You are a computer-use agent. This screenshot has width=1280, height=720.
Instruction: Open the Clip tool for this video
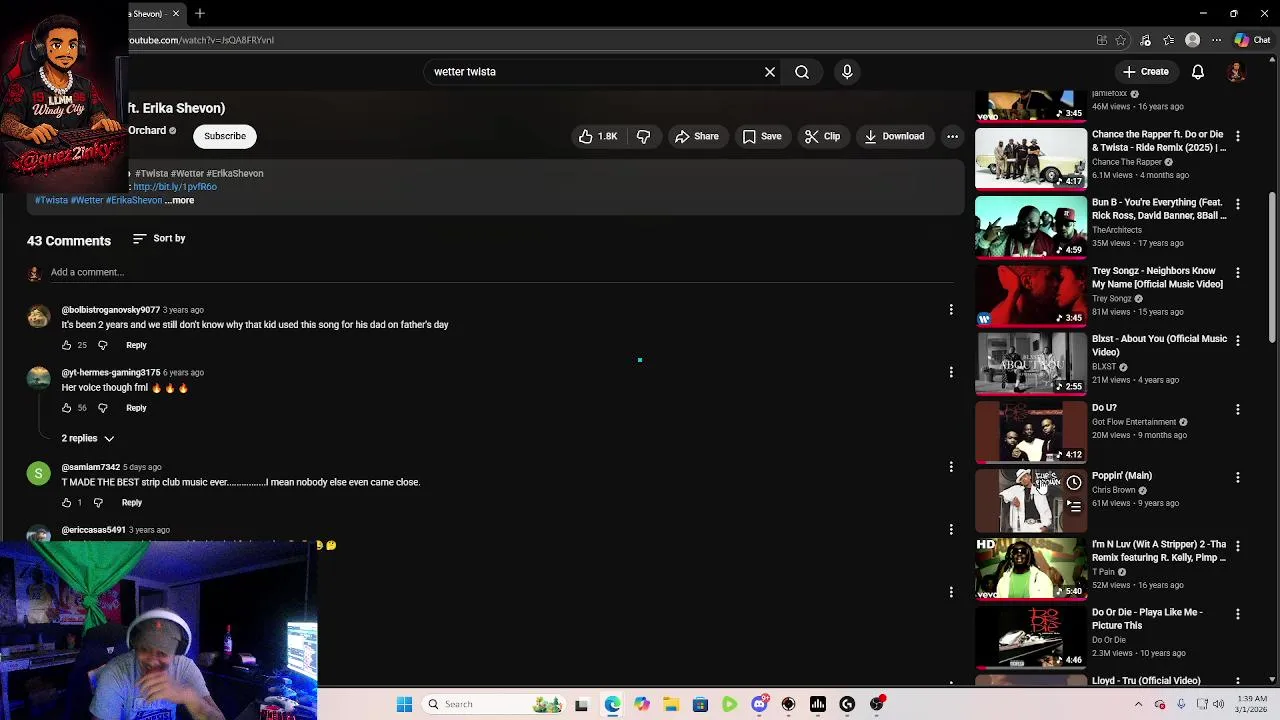[823, 136]
